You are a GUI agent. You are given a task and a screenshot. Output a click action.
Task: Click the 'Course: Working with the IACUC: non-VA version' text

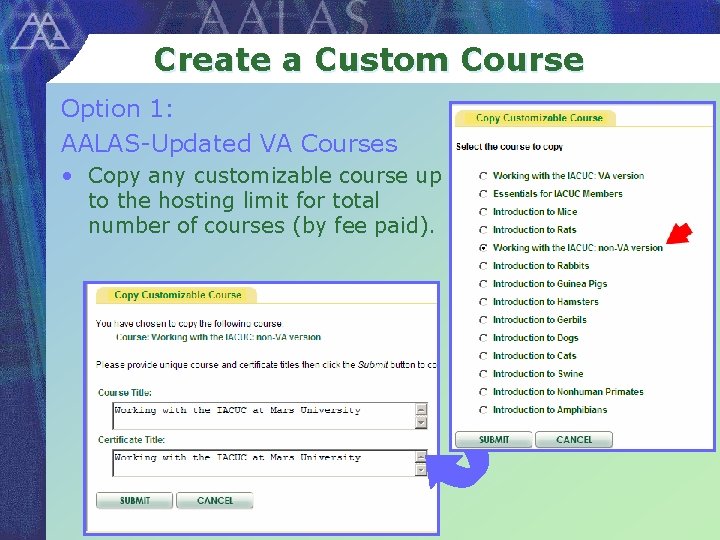[219, 337]
